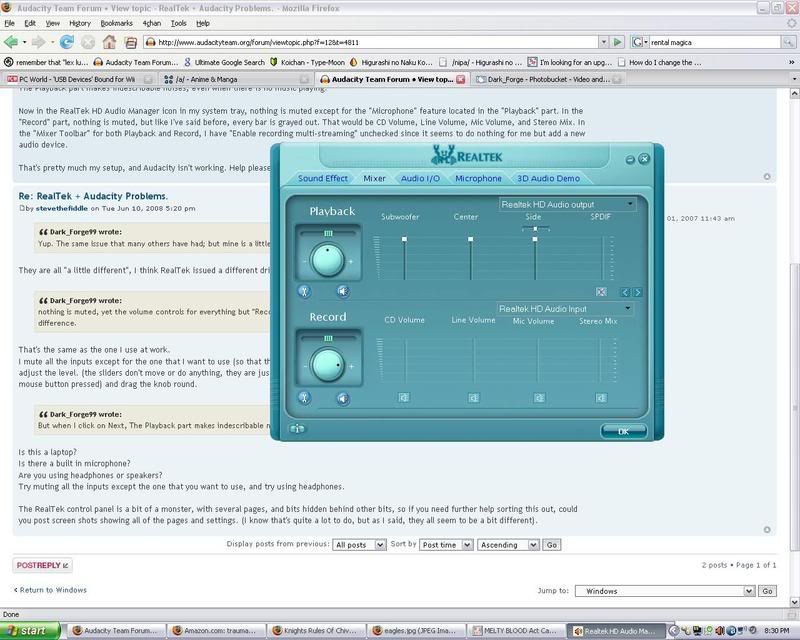800x640 pixels.
Task: Go to Firefox home page icon
Action: (x=108, y=42)
